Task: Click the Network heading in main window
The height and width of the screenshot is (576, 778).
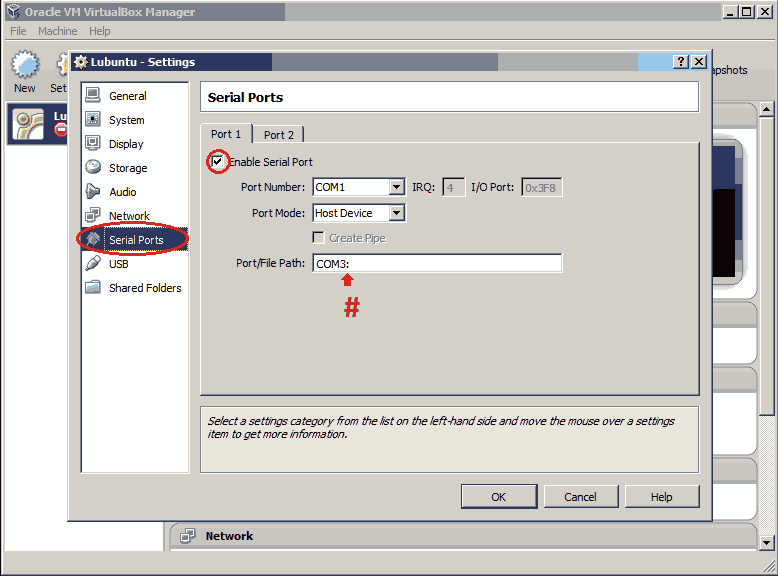Action: tap(229, 536)
